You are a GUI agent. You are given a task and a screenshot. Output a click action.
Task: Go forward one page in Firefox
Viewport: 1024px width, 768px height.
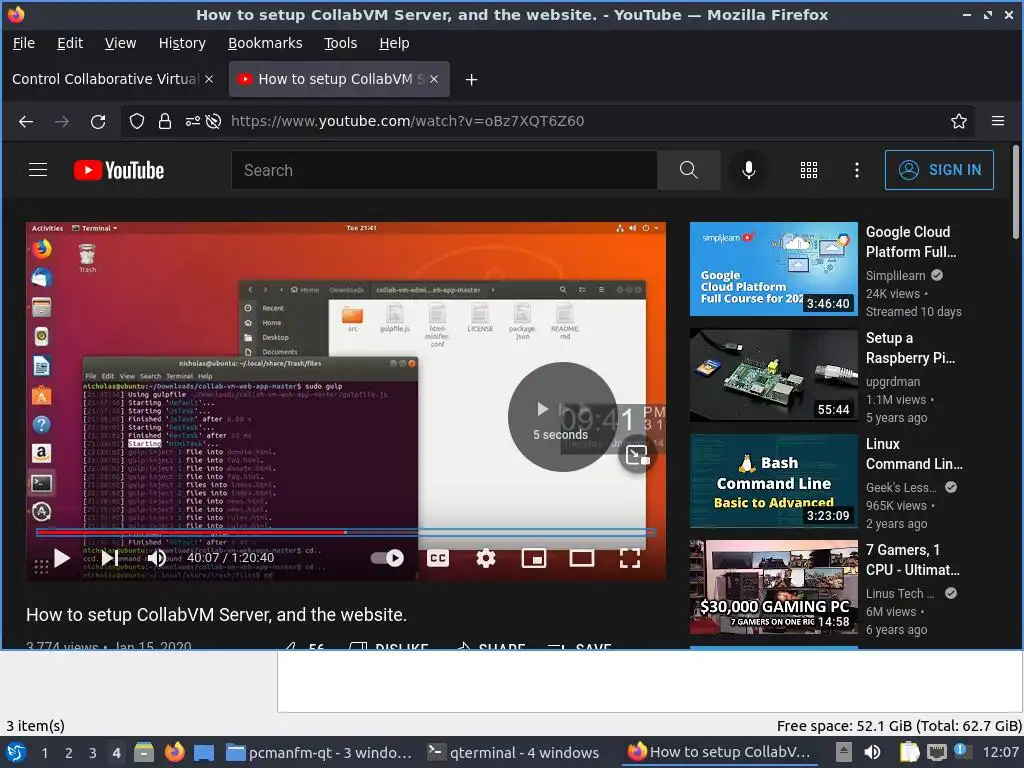coord(61,121)
